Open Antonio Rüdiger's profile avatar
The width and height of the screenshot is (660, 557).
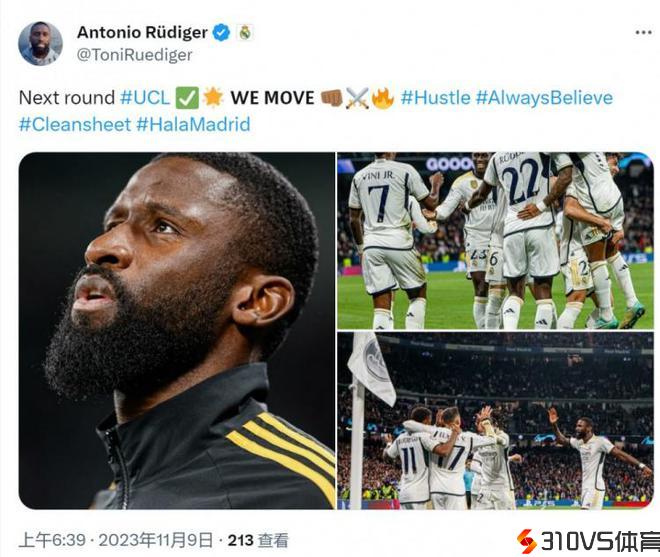[40, 43]
